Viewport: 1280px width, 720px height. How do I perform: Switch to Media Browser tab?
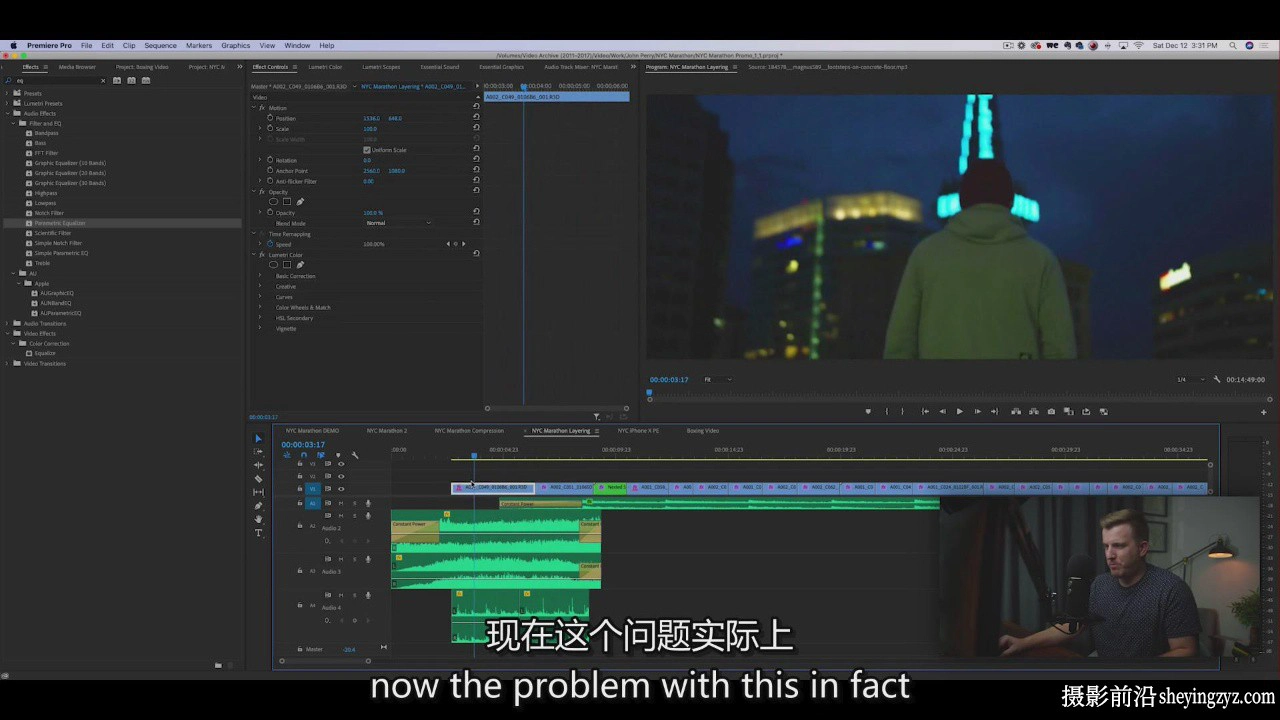point(77,67)
